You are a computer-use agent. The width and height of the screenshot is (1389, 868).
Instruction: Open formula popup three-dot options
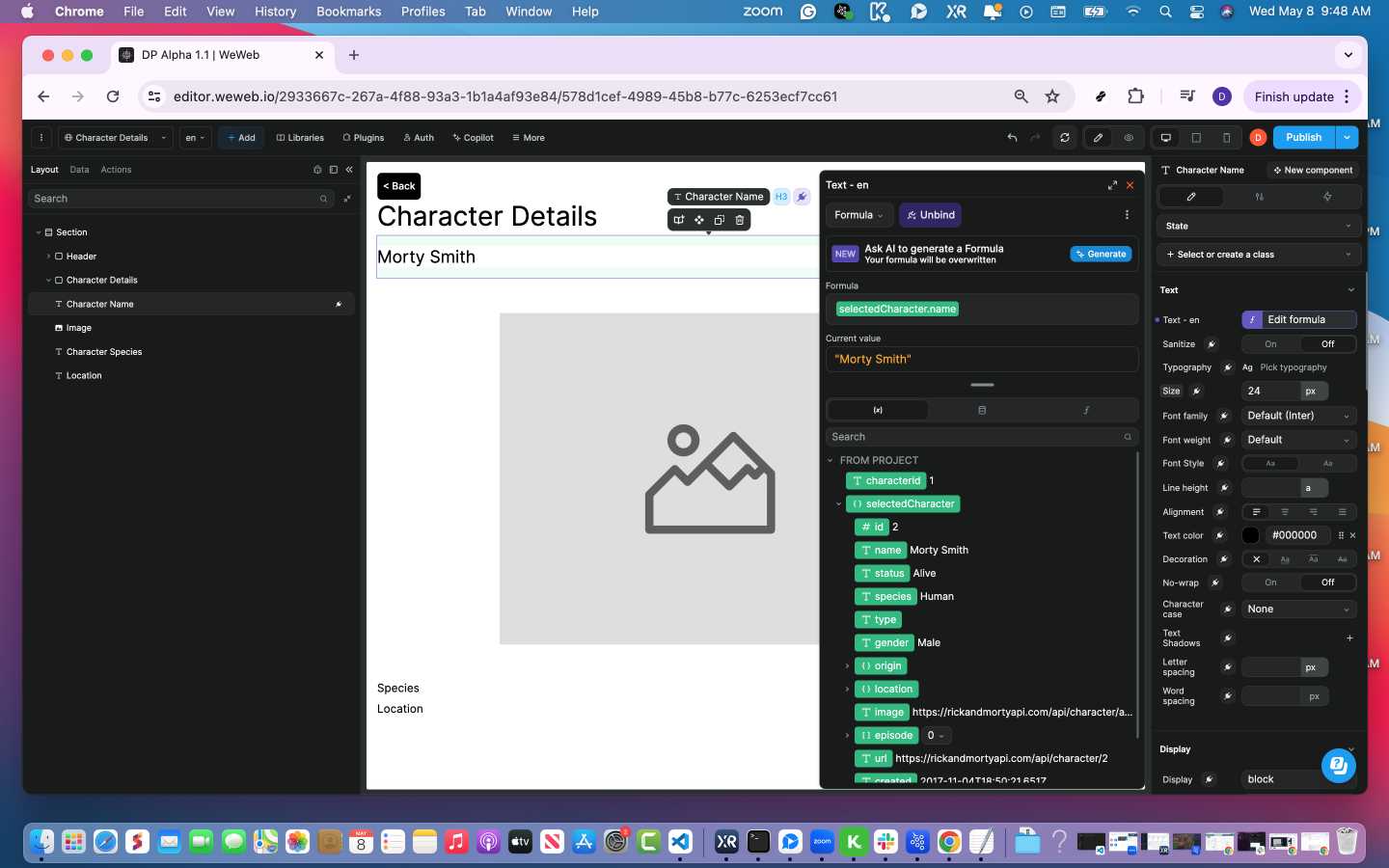[x=1127, y=215]
